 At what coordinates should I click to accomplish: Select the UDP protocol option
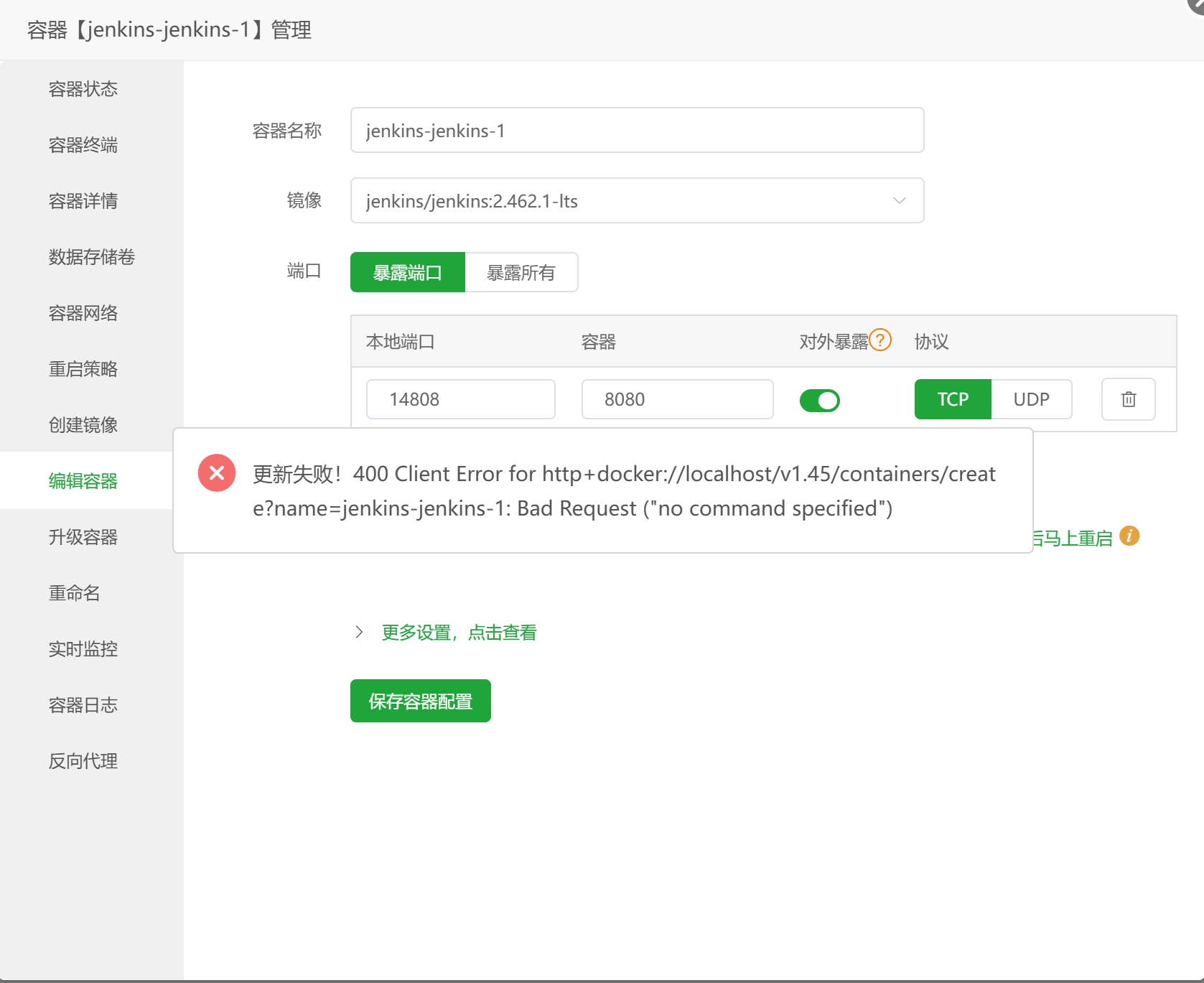tap(1031, 399)
